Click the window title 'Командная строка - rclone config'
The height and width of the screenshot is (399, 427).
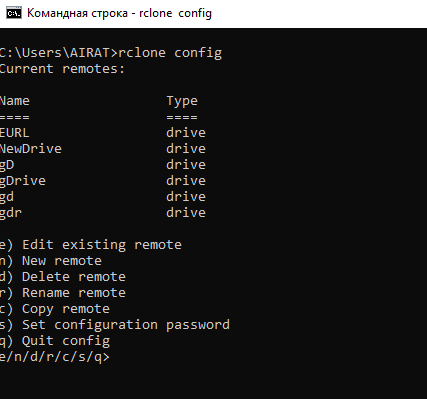(x=119, y=13)
